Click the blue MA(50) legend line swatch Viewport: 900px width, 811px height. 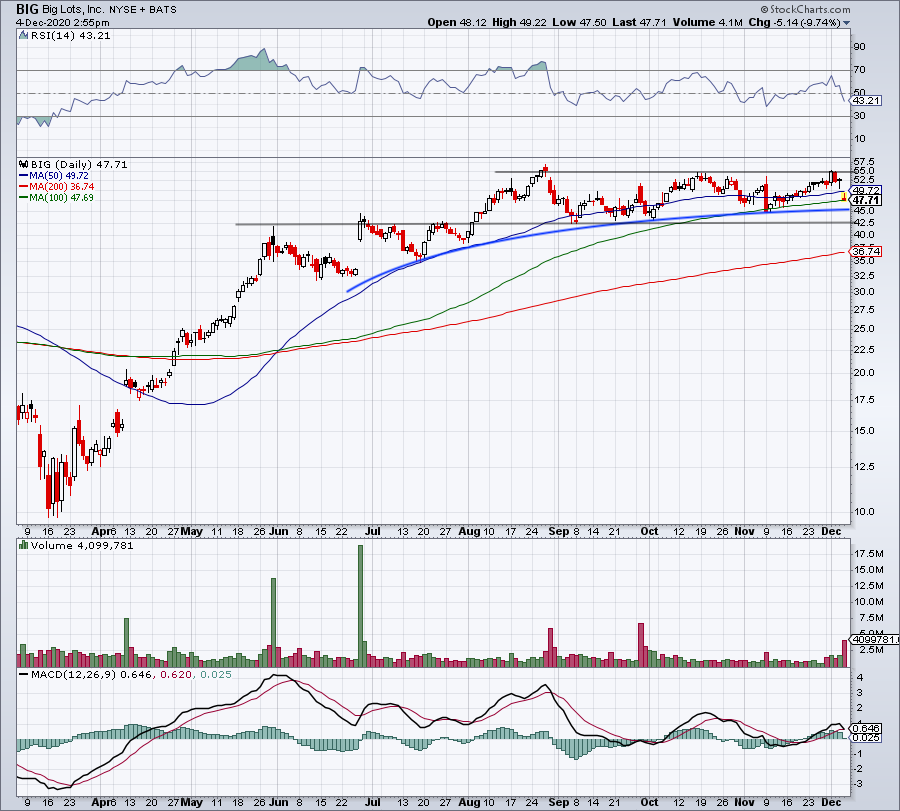pos(24,176)
